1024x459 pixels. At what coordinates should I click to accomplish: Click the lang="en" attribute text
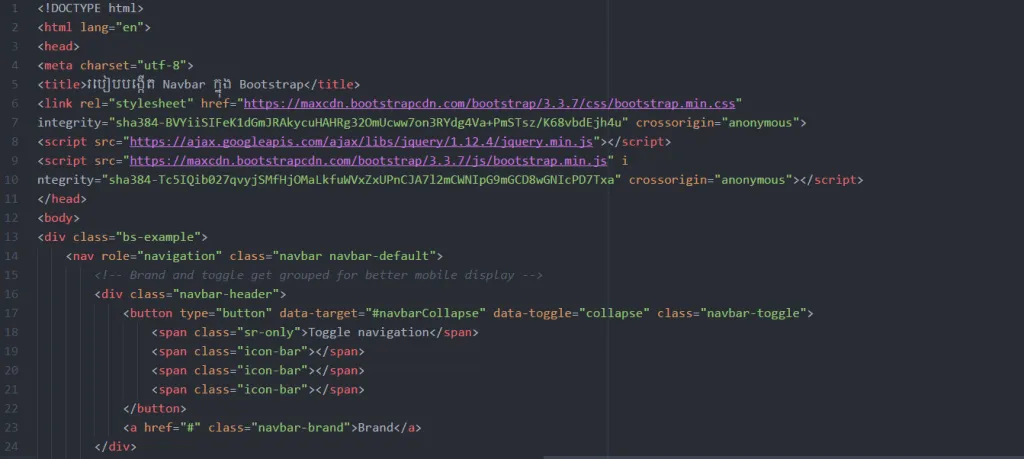[x=112, y=27]
